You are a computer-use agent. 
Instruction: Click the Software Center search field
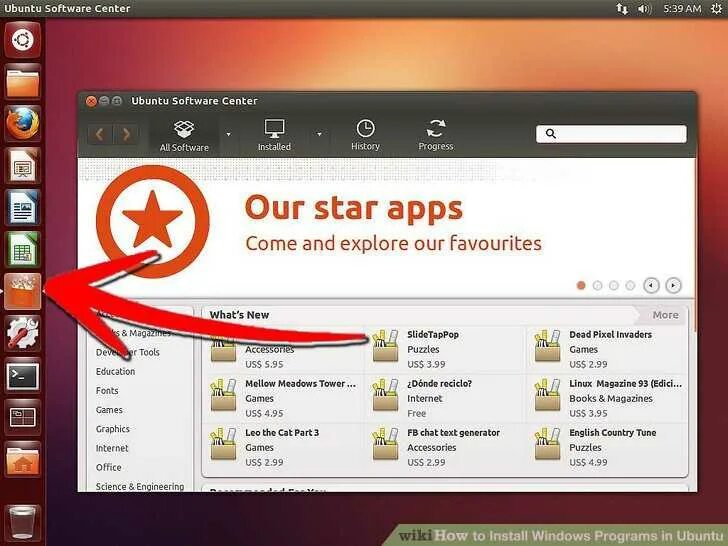click(x=611, y=134)
